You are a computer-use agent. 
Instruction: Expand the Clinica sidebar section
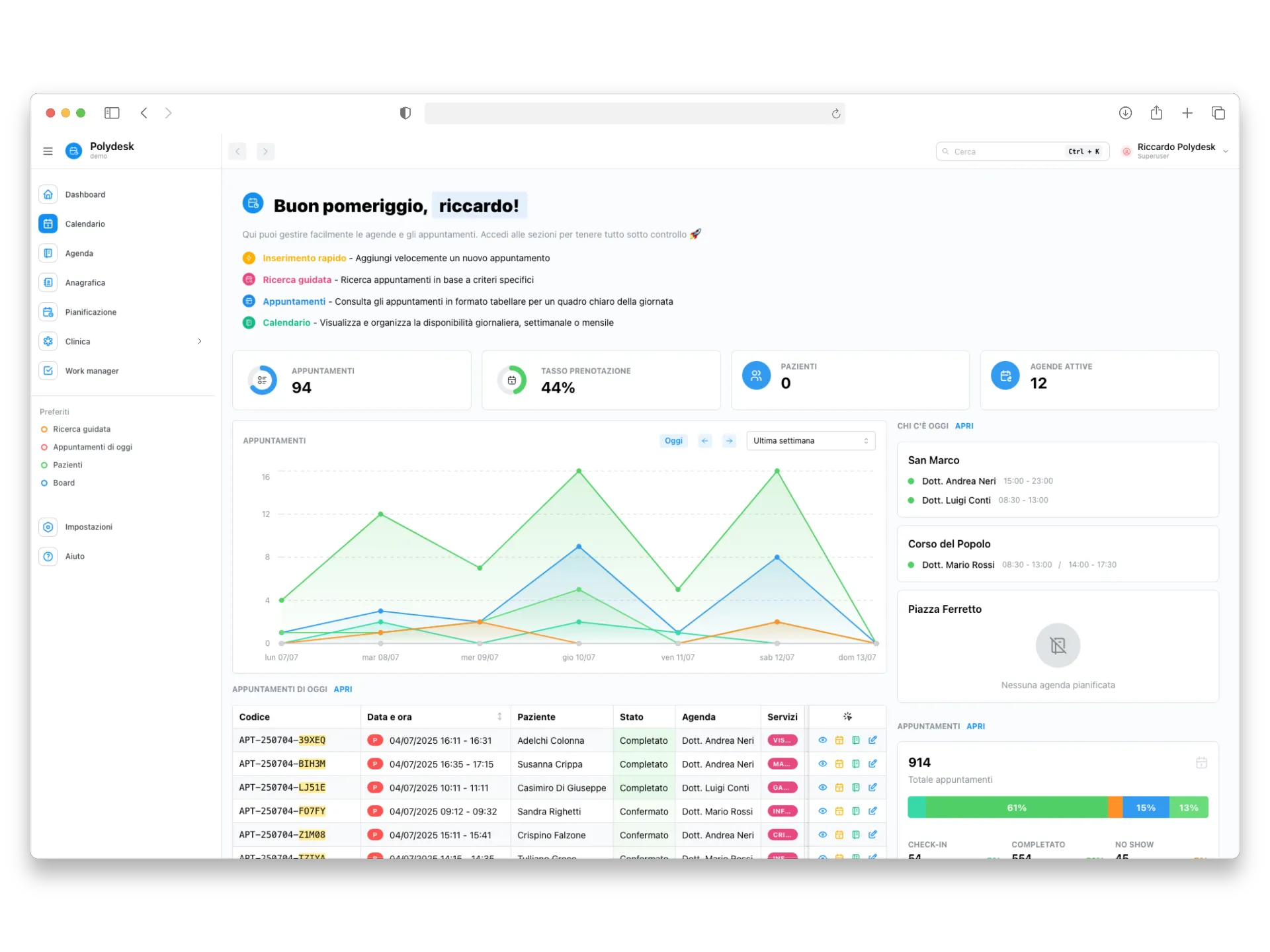tap(200, 341)
